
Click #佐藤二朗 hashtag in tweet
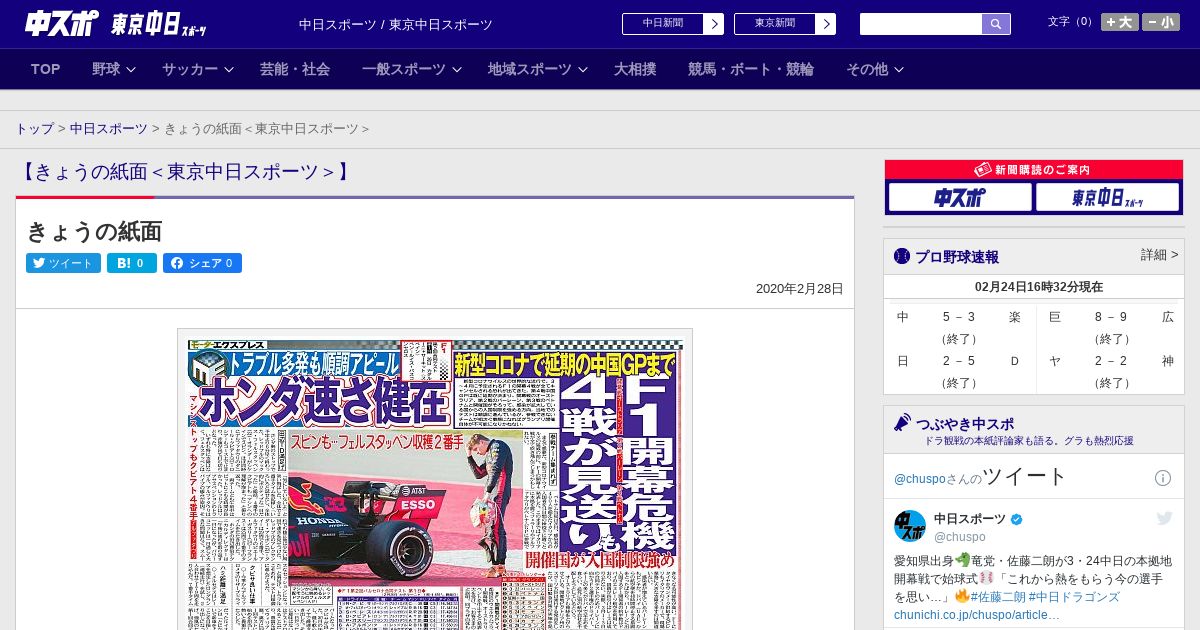(997, 597)
